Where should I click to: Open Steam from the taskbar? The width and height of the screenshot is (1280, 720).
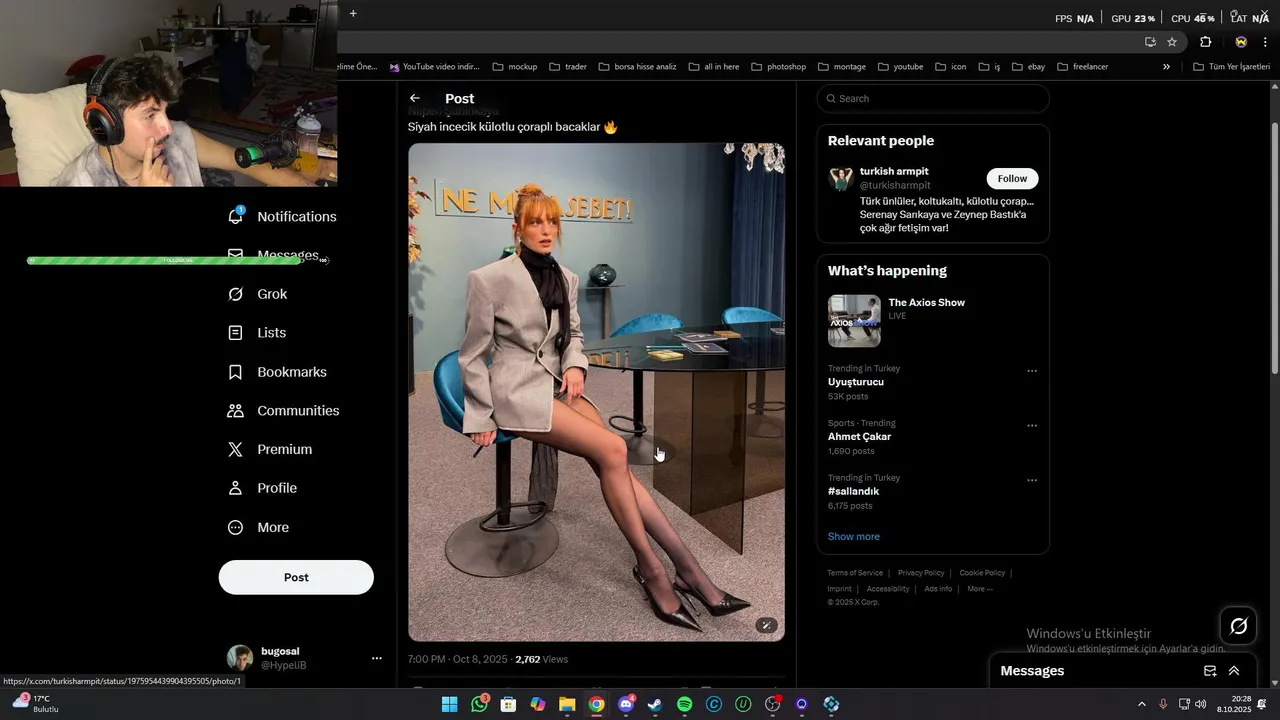pyautogui.click(x=655, y=704)
